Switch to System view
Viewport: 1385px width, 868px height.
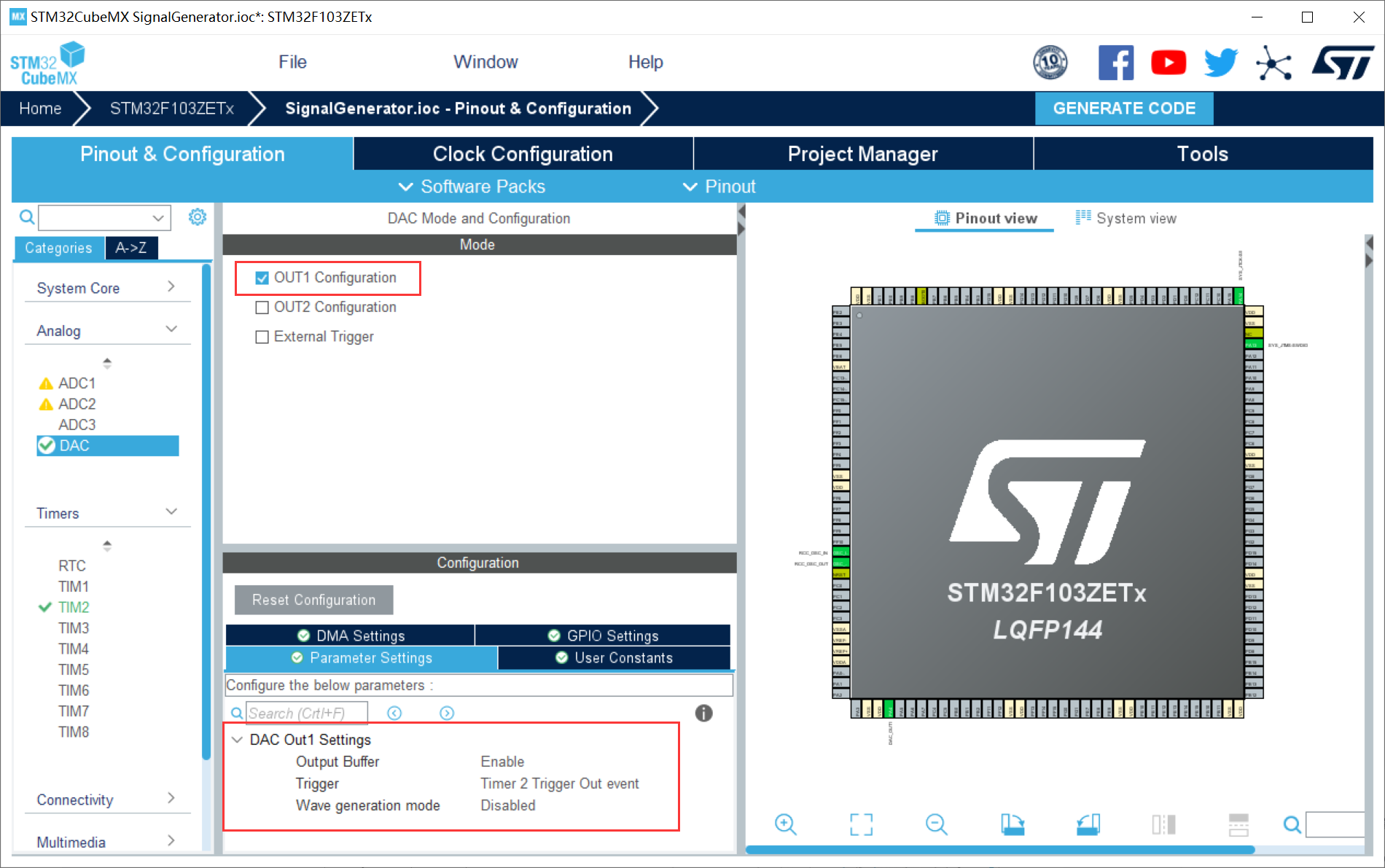[1126, 218]
